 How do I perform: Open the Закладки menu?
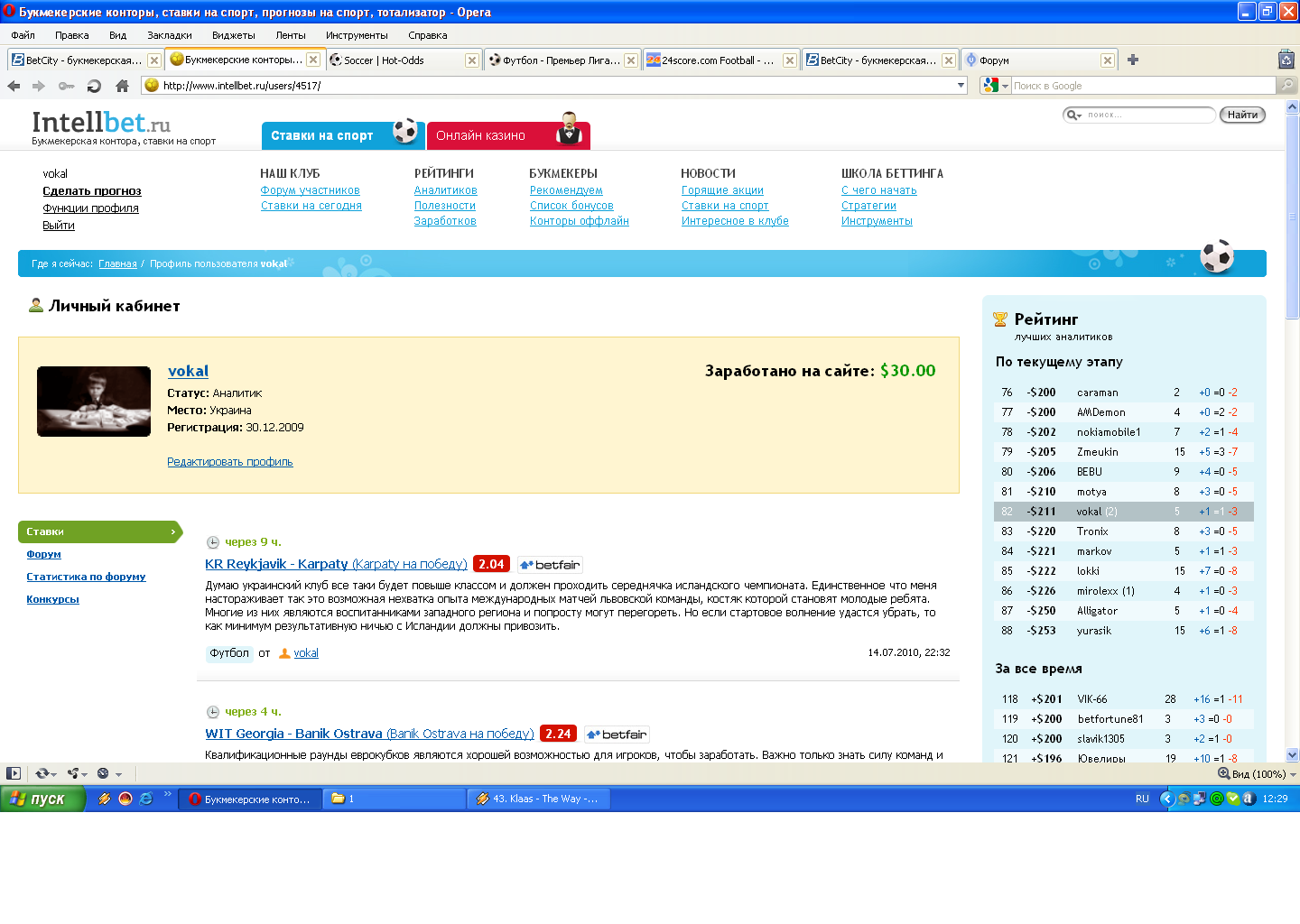tap(170, 35)
